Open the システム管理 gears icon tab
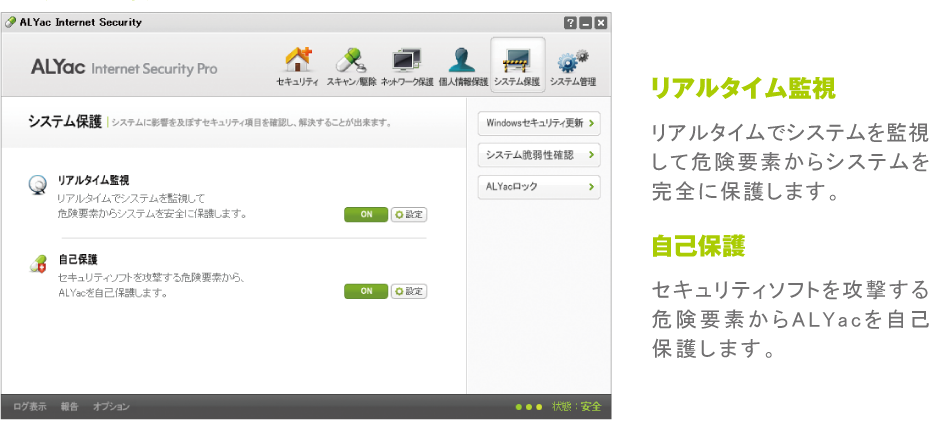The image size is (929, 423). (x=572, y=66)
